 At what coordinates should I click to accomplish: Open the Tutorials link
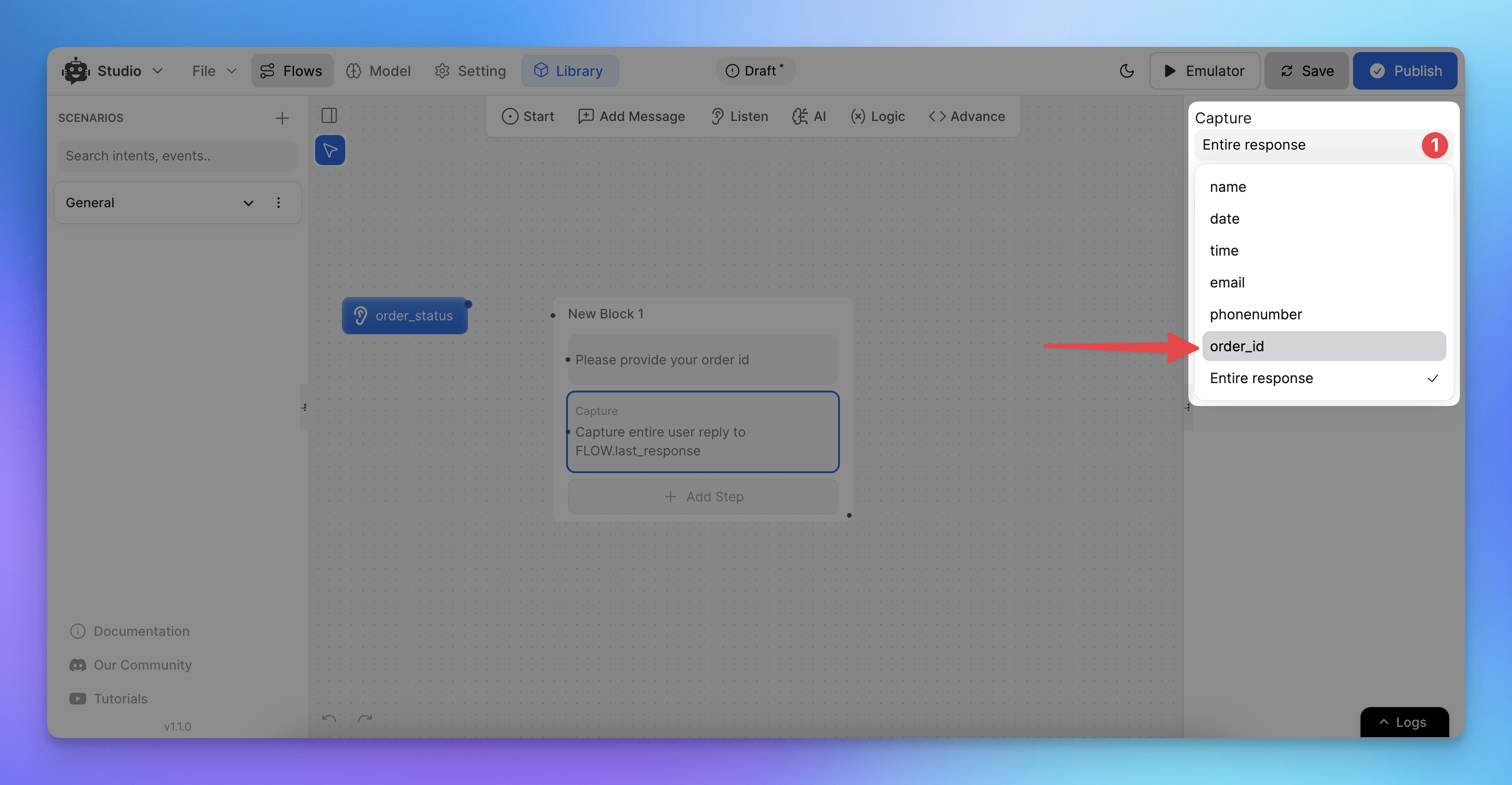tap(109, 699)
